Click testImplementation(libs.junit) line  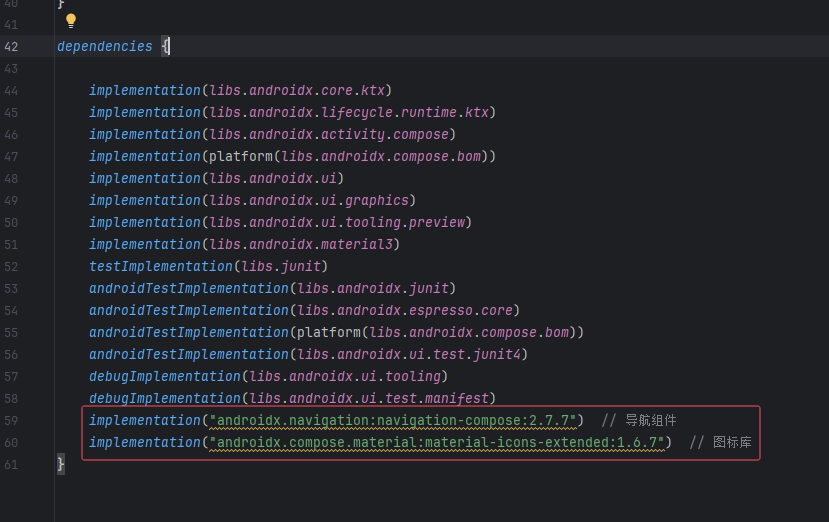pos(209,267)
